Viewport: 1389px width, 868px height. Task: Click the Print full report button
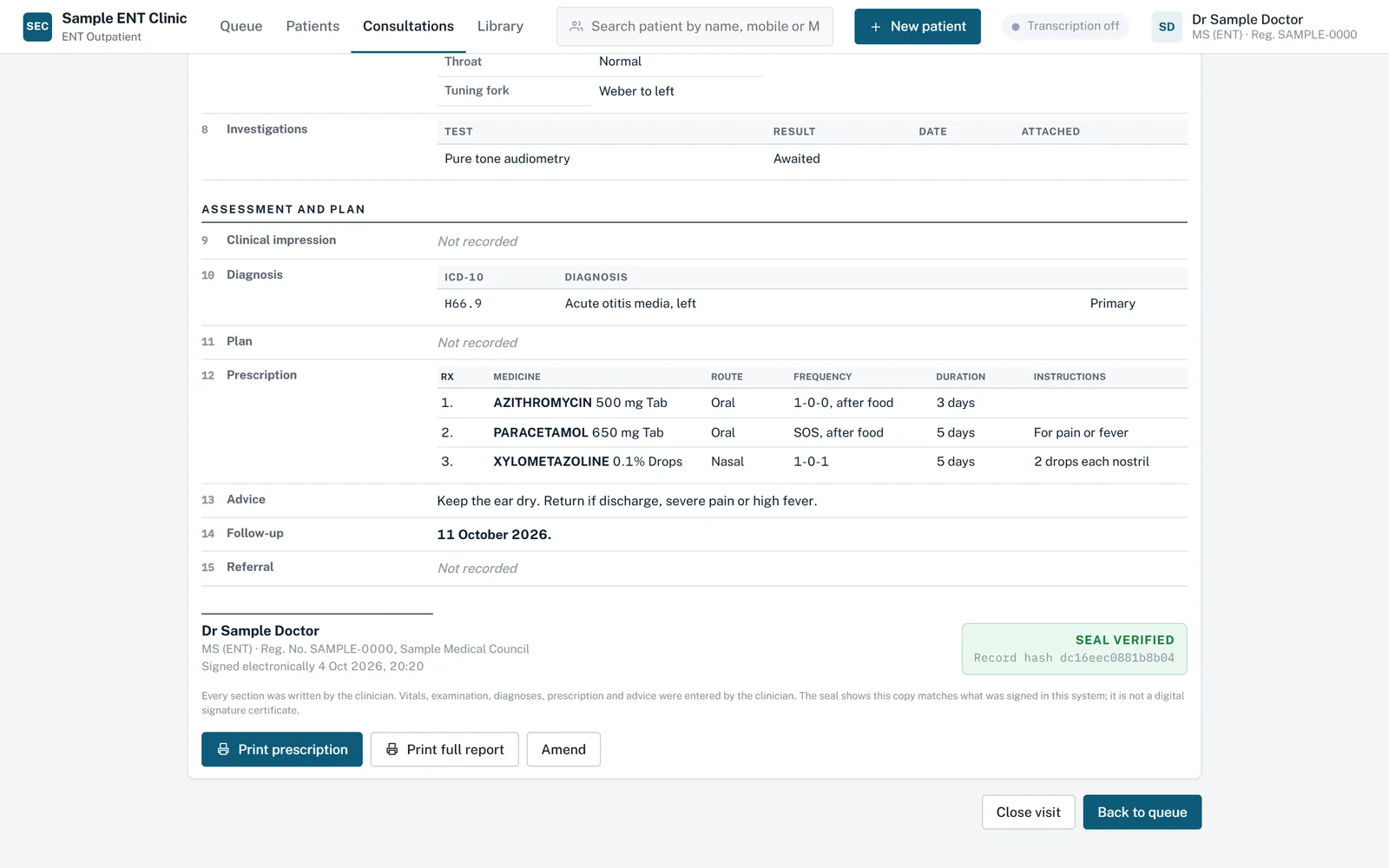coord(444,749)
